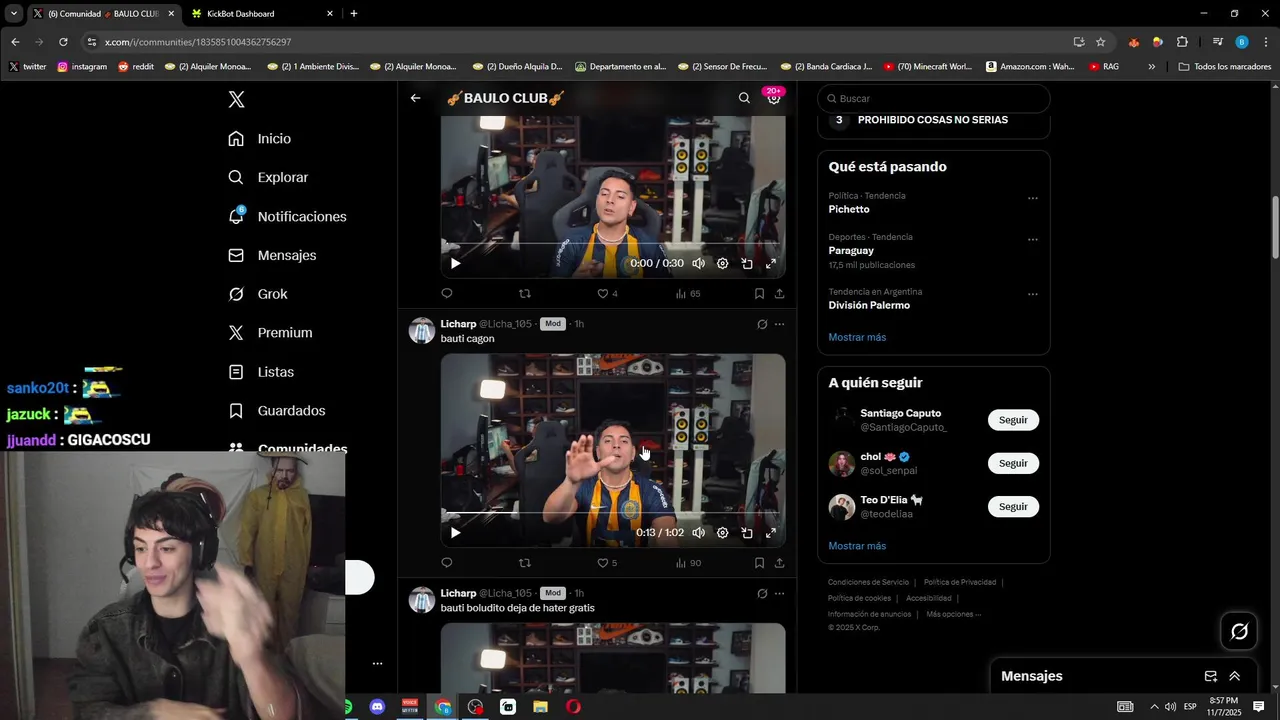Open Guardados in the sidebar
Screen dimensions: 1280x720
(277, 411)
